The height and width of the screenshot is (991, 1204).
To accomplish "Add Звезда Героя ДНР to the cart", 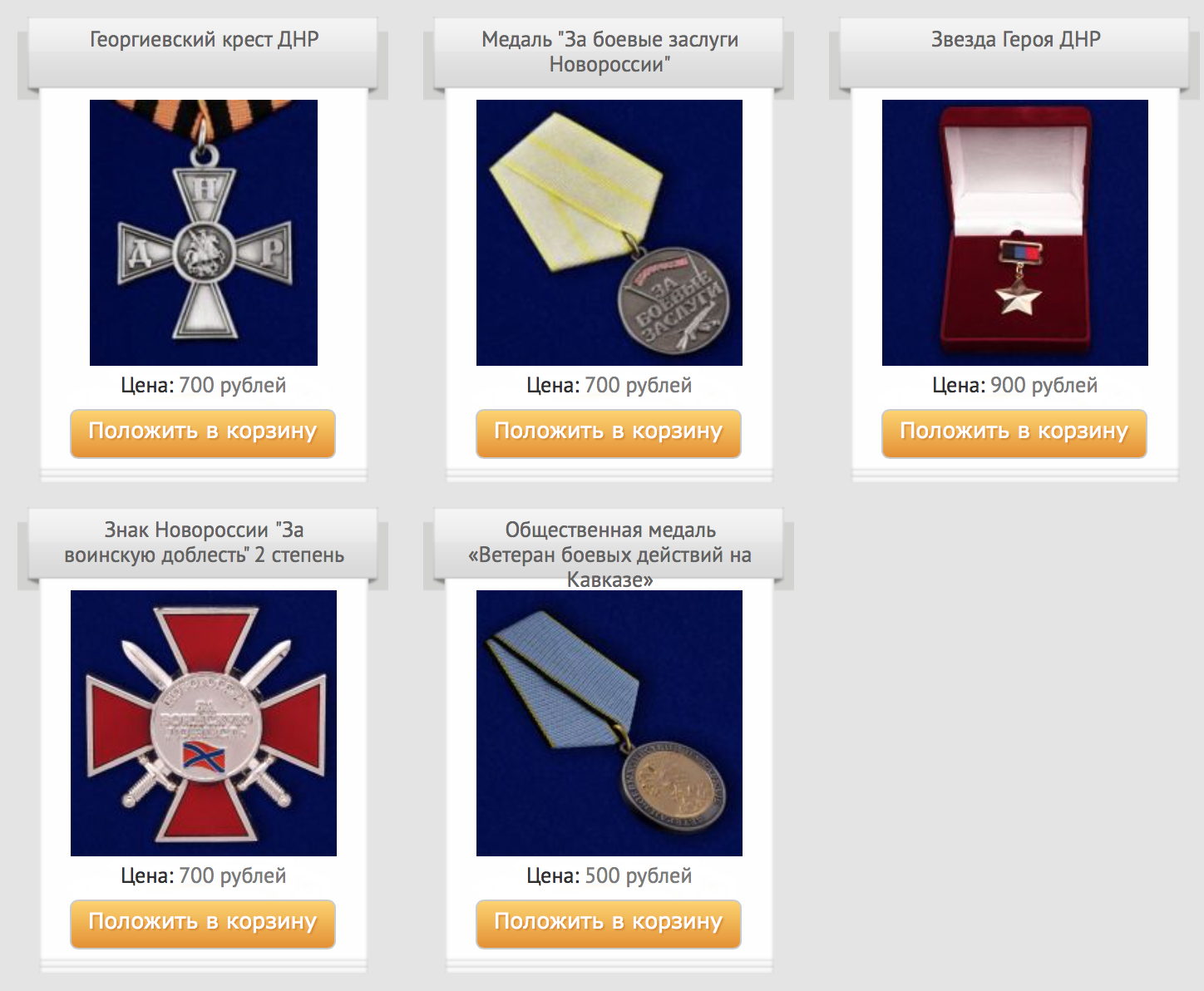I will click(x=1014, y=433).
